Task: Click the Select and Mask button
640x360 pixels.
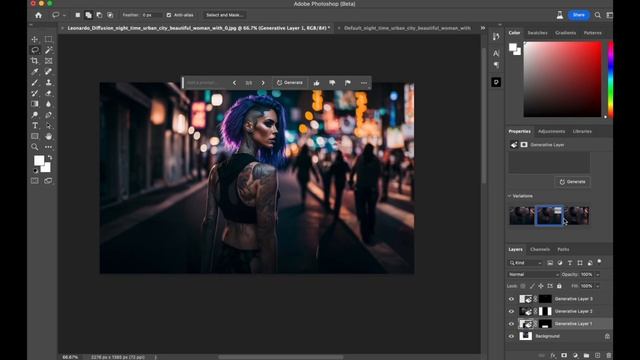Action: (x=224, y=15)
